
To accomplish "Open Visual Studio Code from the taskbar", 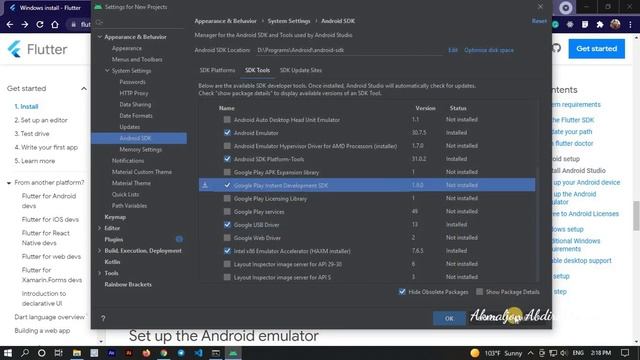I will click(x=198, y=353).
